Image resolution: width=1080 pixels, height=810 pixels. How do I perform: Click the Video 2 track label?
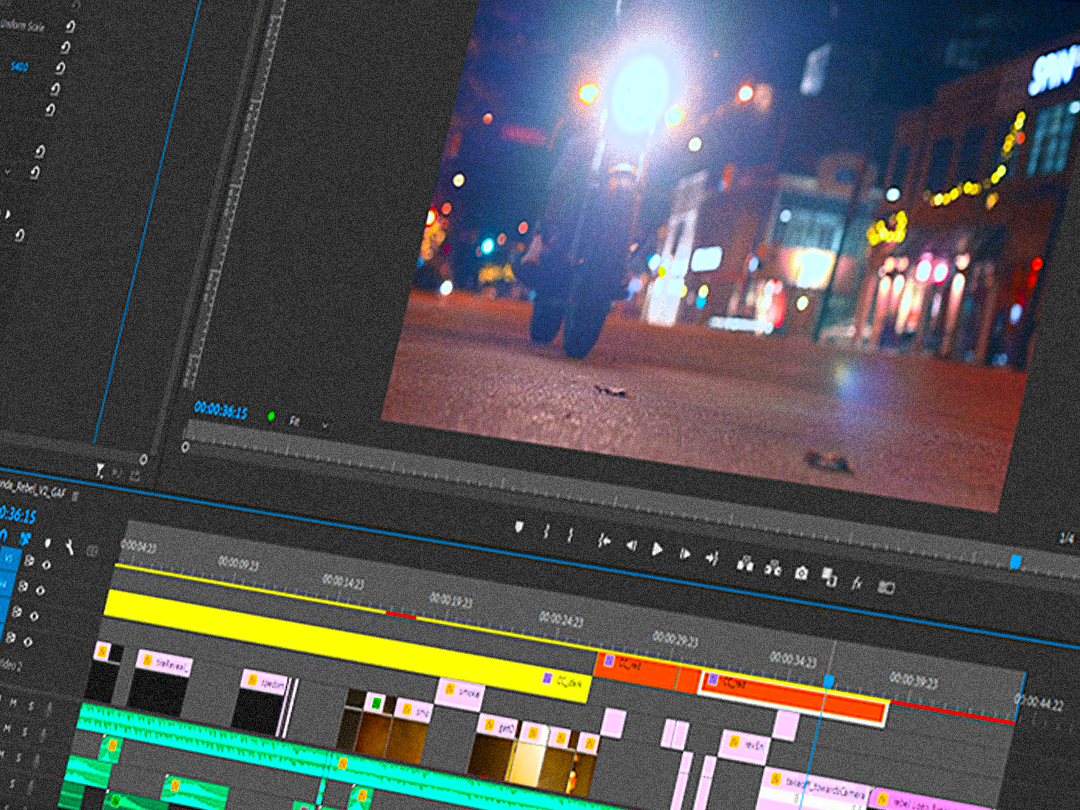[9, 665]
